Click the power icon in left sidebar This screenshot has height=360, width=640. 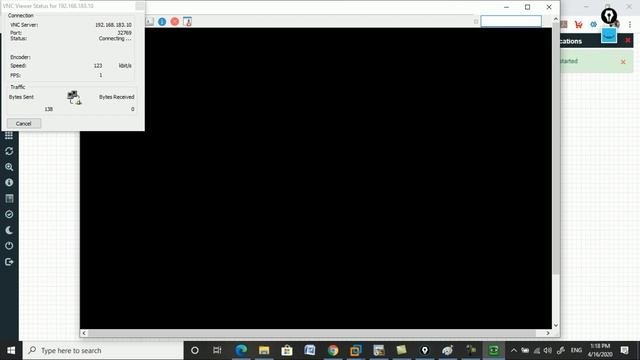[9, 246]
